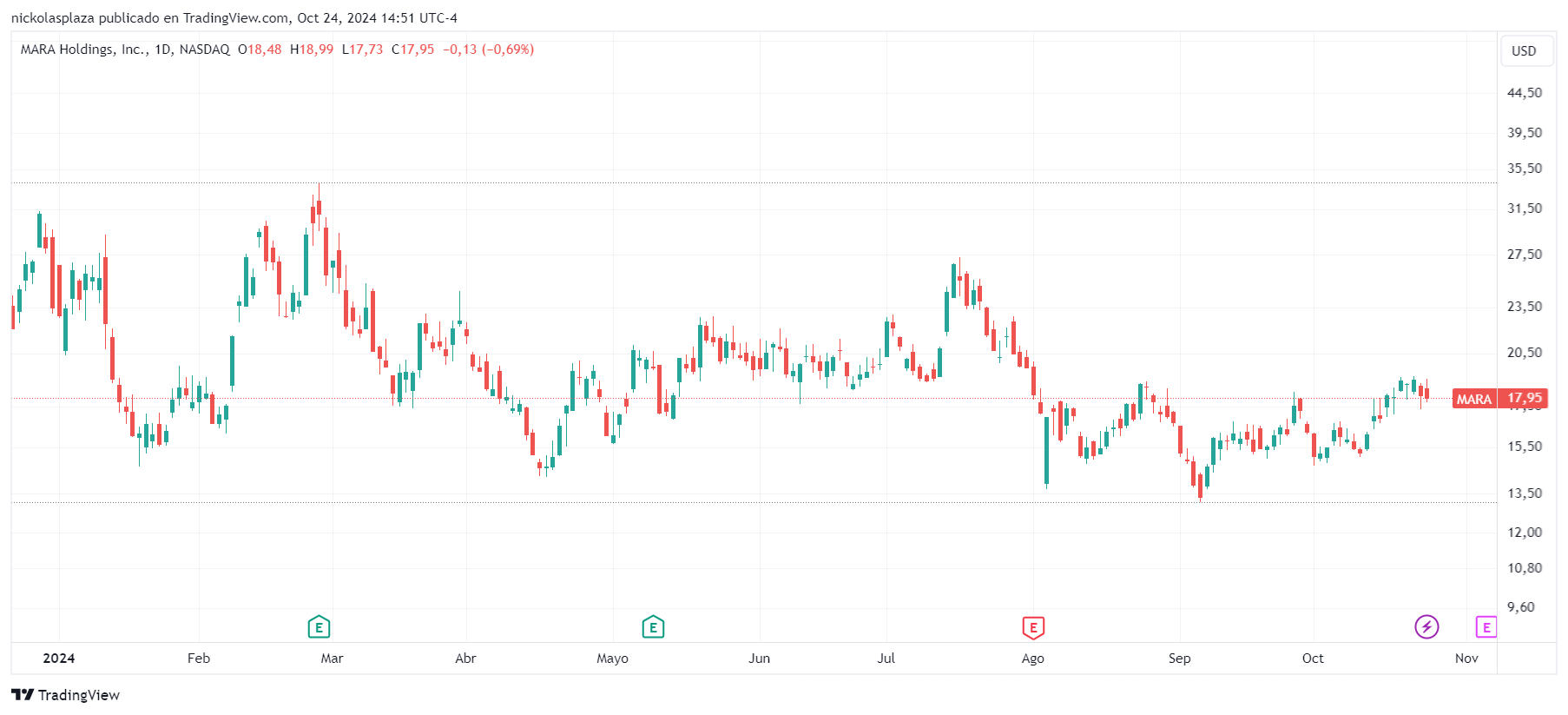Click the Feb label on the time axis
1568x715 pixels.
(199, 659)
